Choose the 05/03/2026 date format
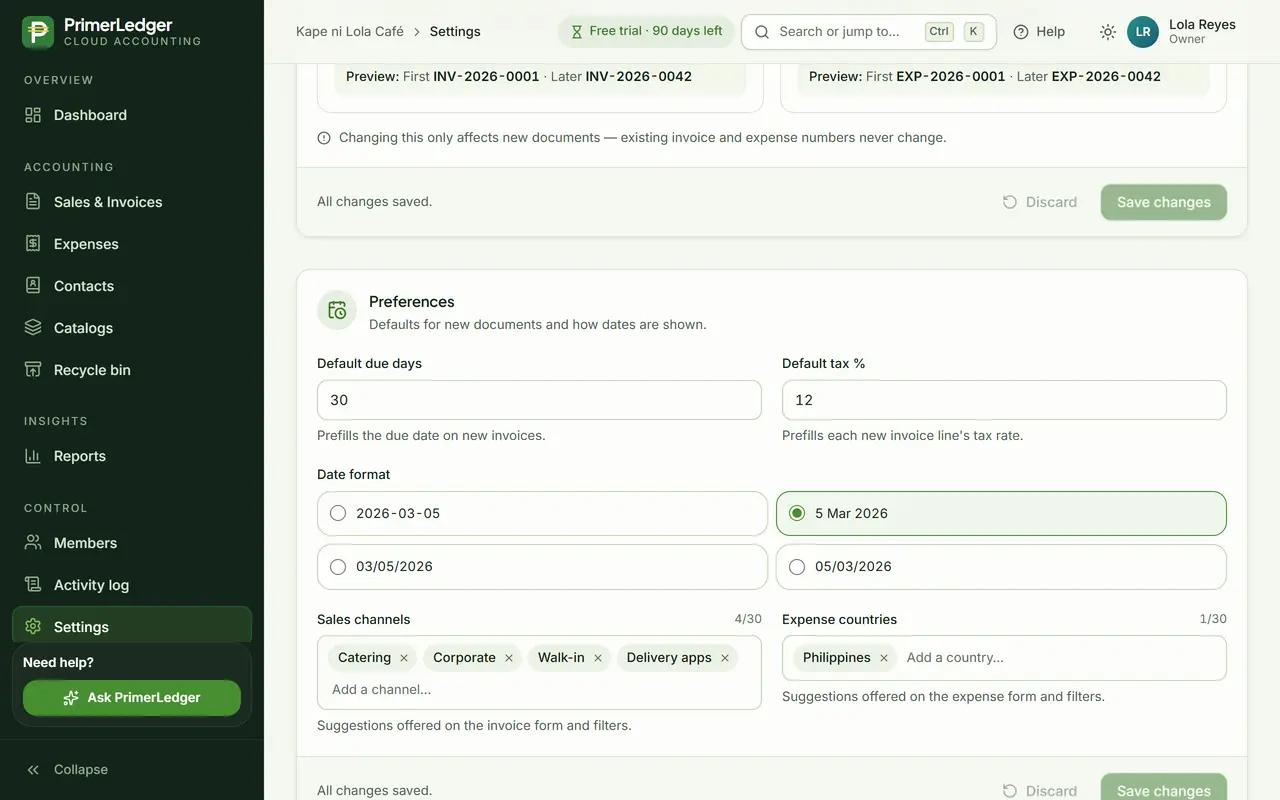Viewport: 1280px width, 800px height. coord(1001,566)
